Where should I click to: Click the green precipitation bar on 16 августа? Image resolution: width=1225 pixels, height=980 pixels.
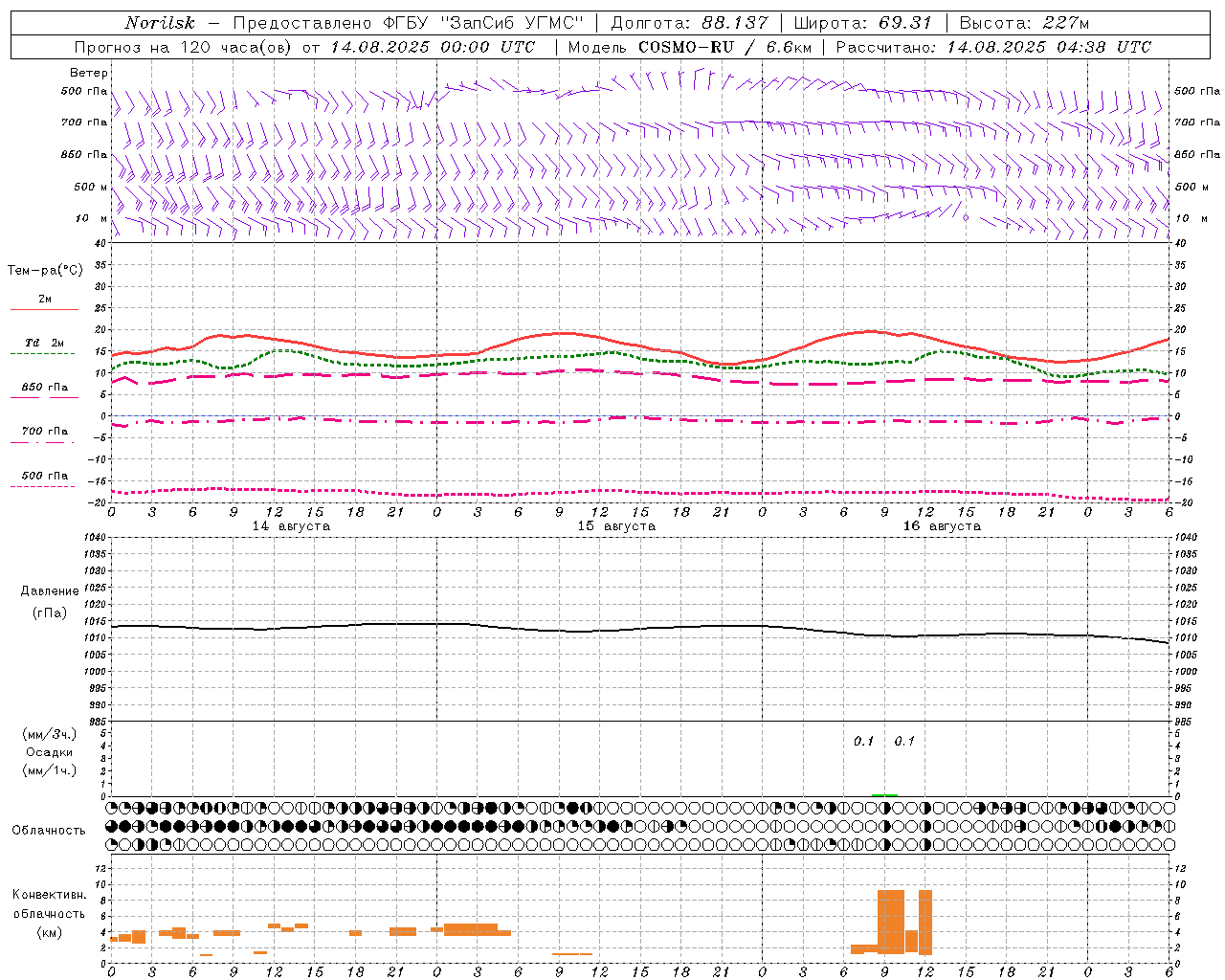coord(884,794)
